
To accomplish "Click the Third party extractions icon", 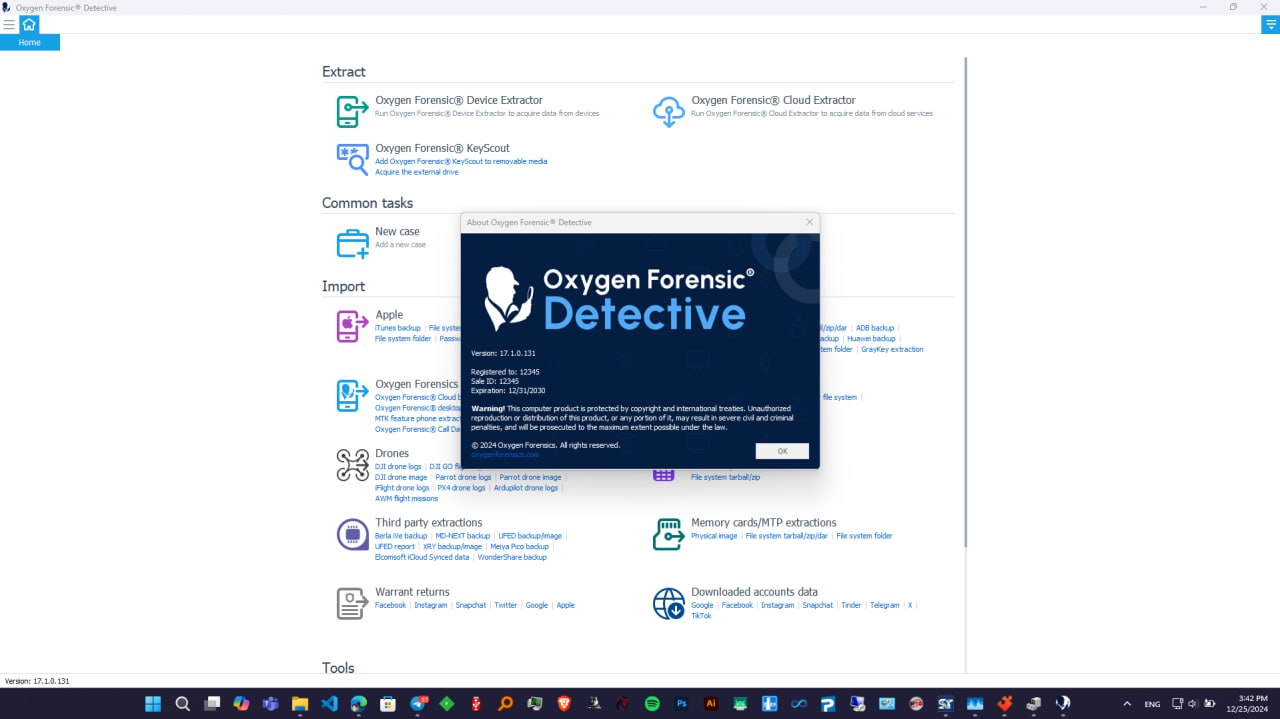I will (352, 534).
